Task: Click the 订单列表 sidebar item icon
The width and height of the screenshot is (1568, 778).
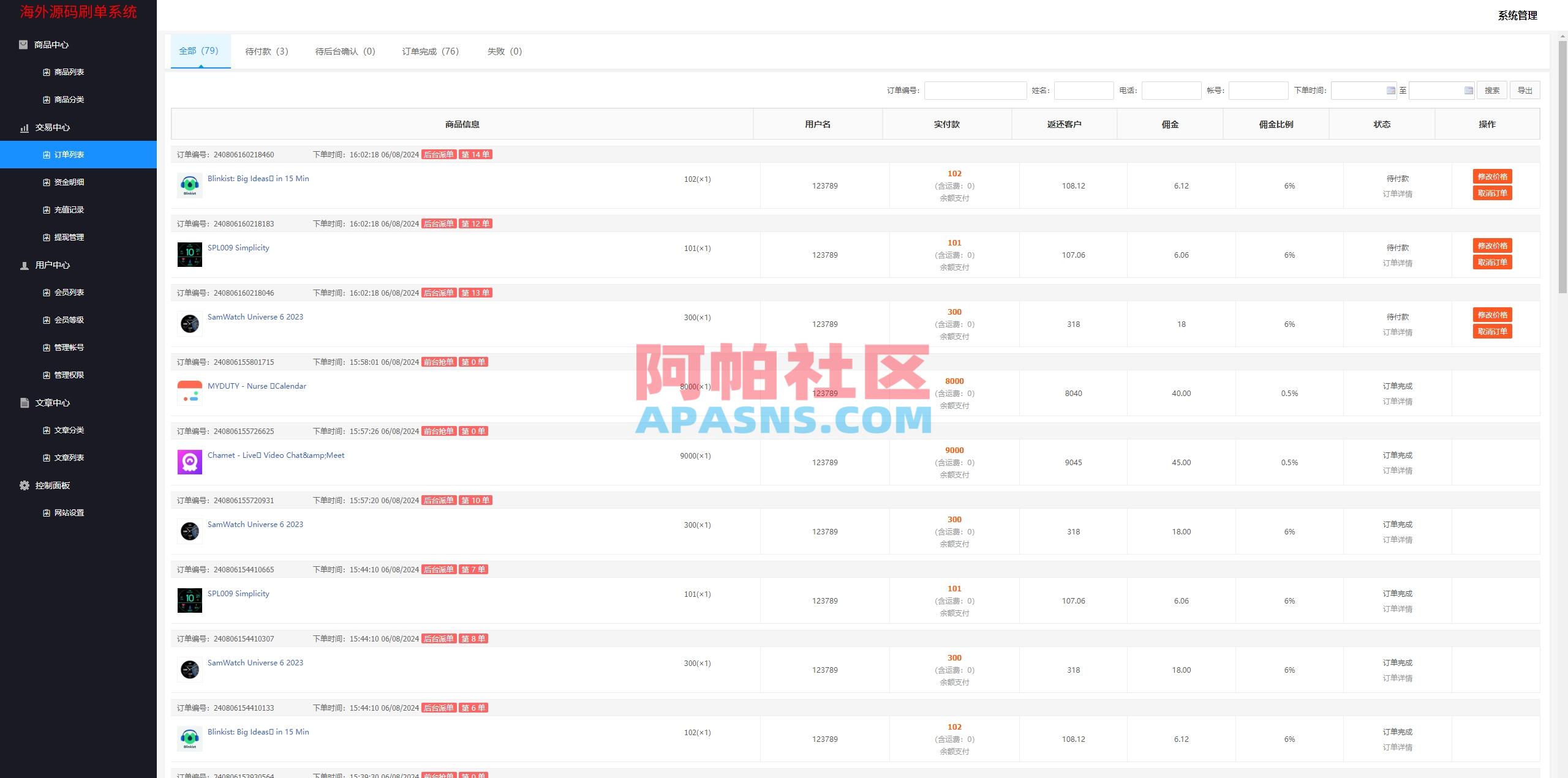Action: [x=46, y=154]
